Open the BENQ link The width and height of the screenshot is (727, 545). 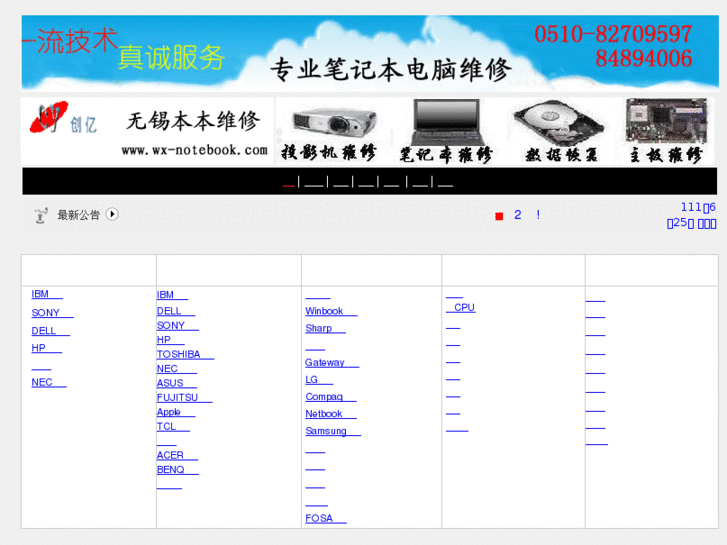point(178,469)
